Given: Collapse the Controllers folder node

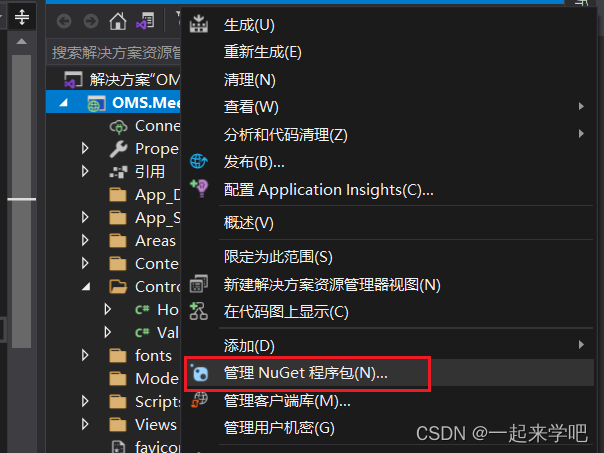Looking at the screenshot, I should tap(86, 287).
